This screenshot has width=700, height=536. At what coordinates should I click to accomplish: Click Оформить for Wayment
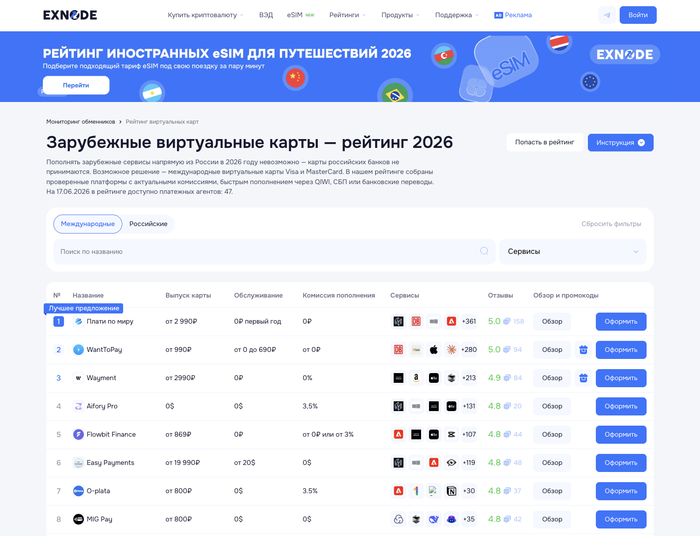(x=621, y=378)
